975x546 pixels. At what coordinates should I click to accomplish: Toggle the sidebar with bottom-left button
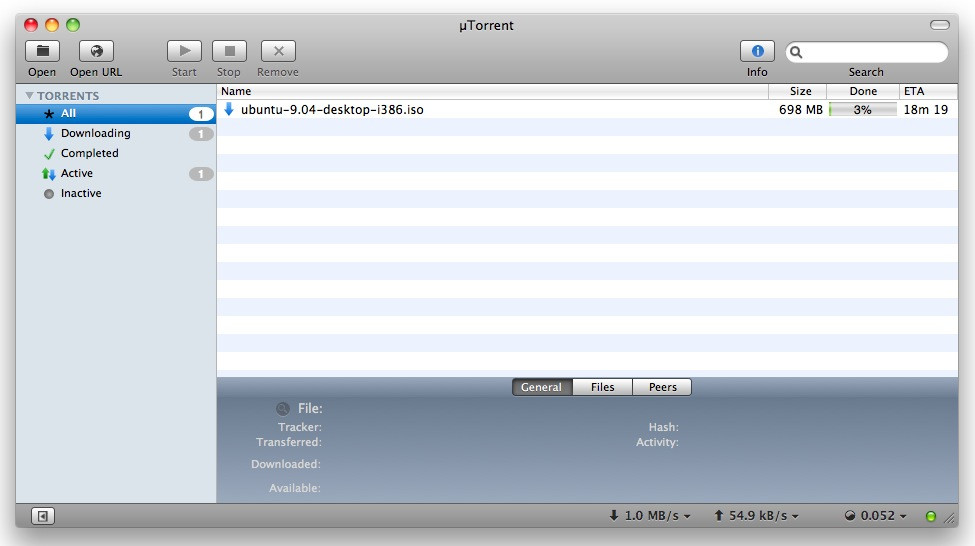click(x=43, y=516)
